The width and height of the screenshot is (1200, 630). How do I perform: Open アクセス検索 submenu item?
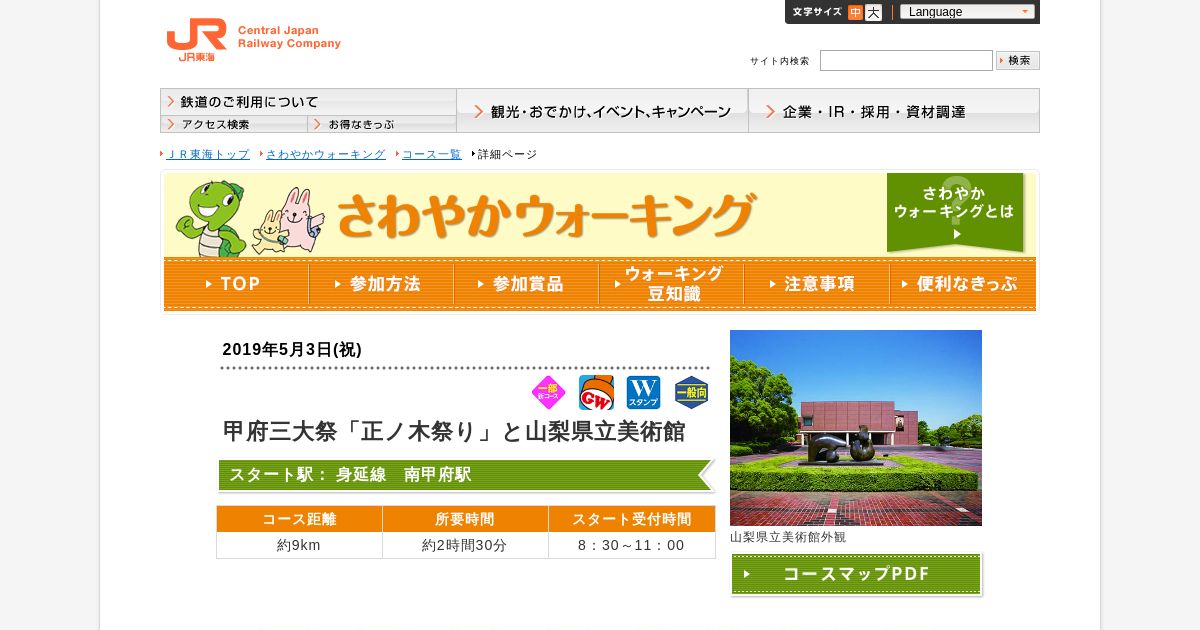234,124
